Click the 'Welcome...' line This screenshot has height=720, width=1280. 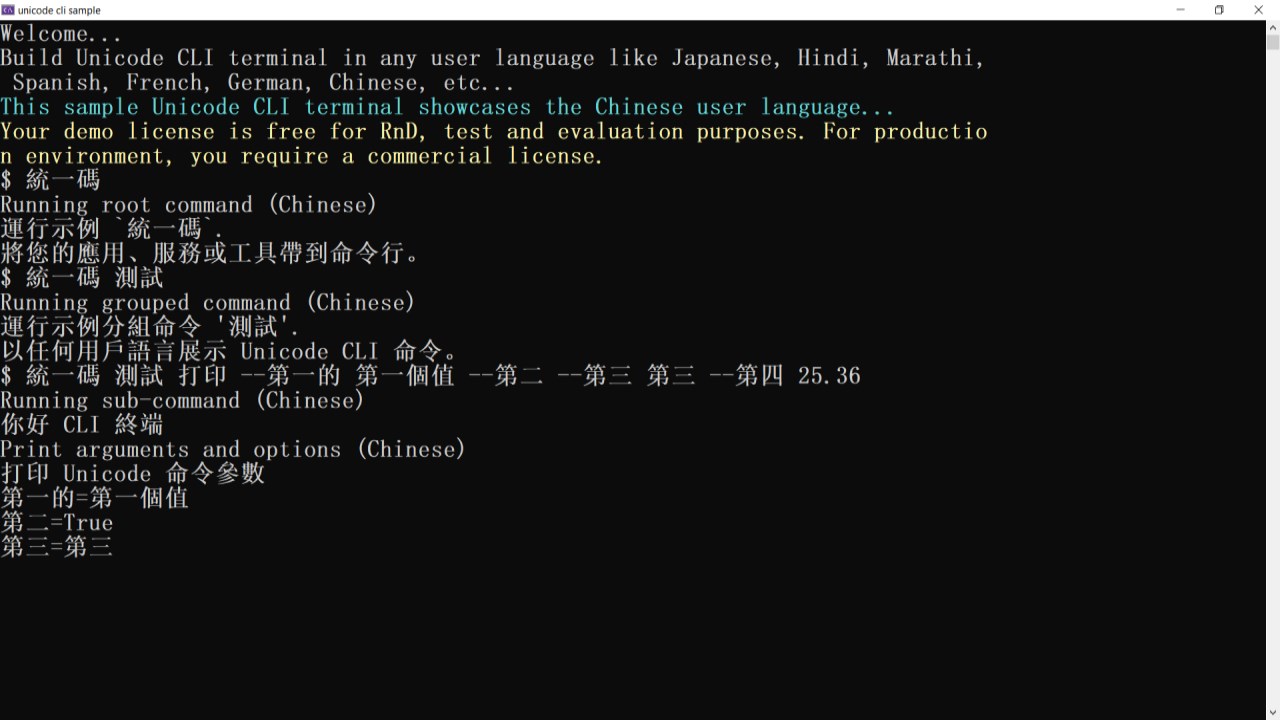[x=61, y=34]
